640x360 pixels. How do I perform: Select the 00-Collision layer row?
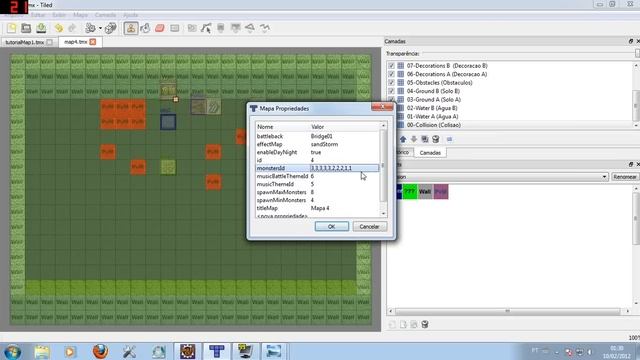510,125
